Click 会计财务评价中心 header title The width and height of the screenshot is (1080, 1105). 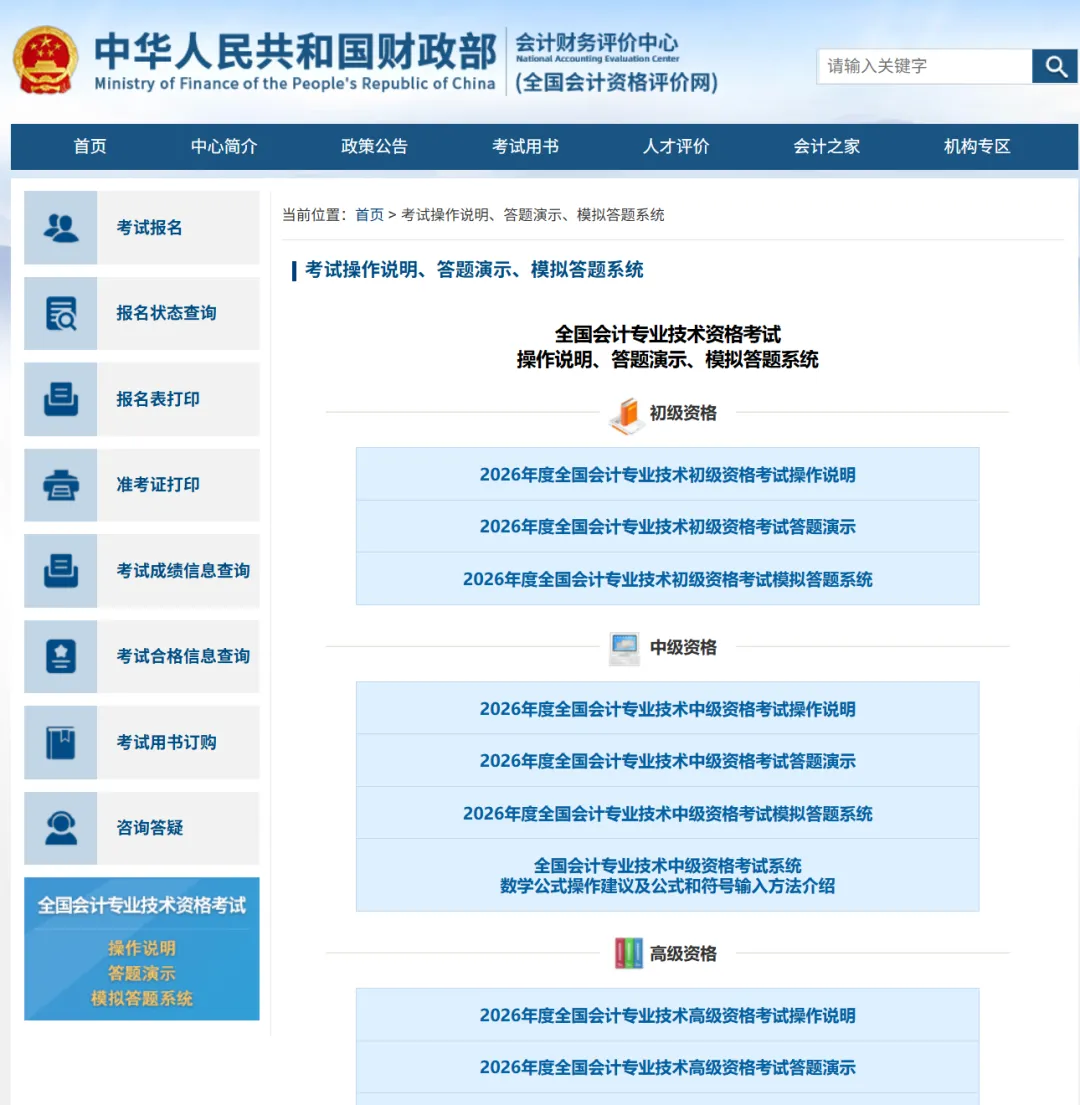click(x=597, y=42)
